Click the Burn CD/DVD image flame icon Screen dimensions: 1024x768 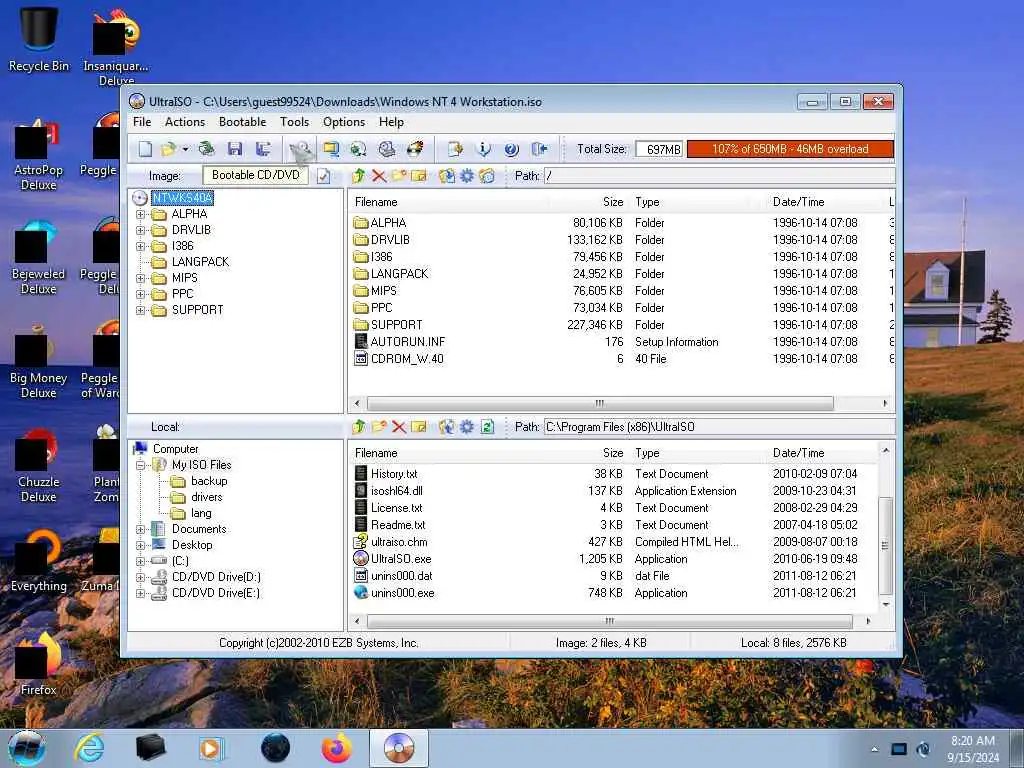[x=415, y=150]
